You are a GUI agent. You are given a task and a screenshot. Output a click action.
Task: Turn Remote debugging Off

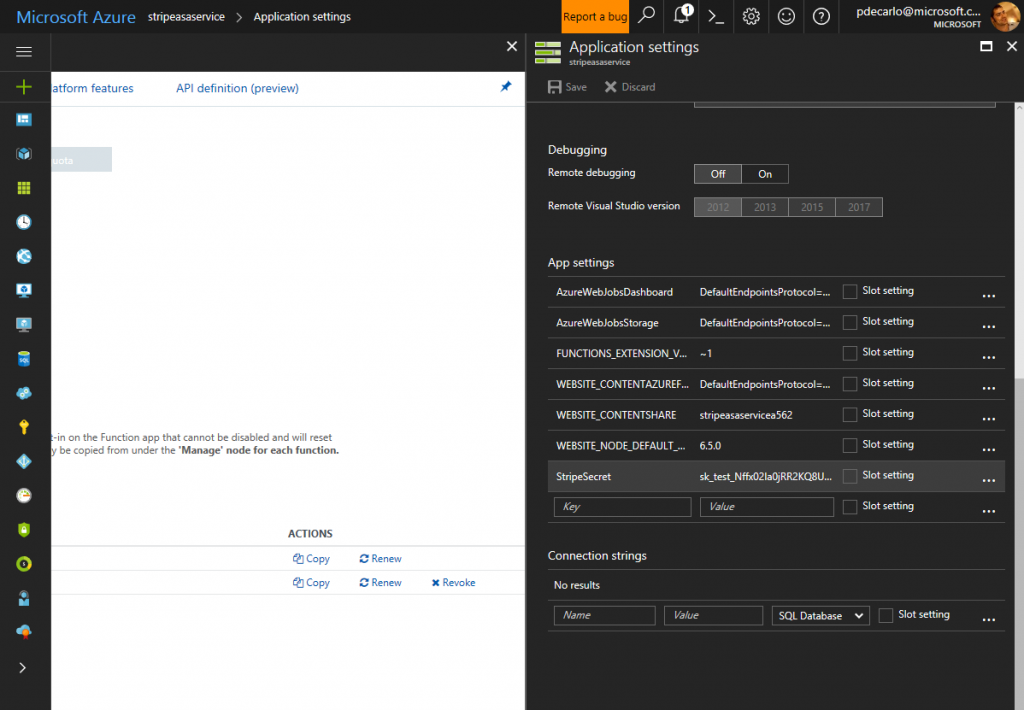718,174
